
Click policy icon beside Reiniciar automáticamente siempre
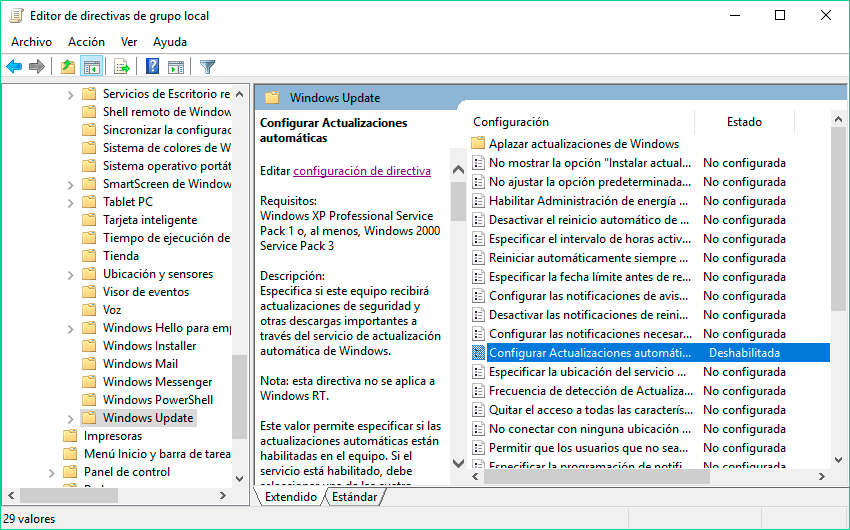click(x=478, y=258)
